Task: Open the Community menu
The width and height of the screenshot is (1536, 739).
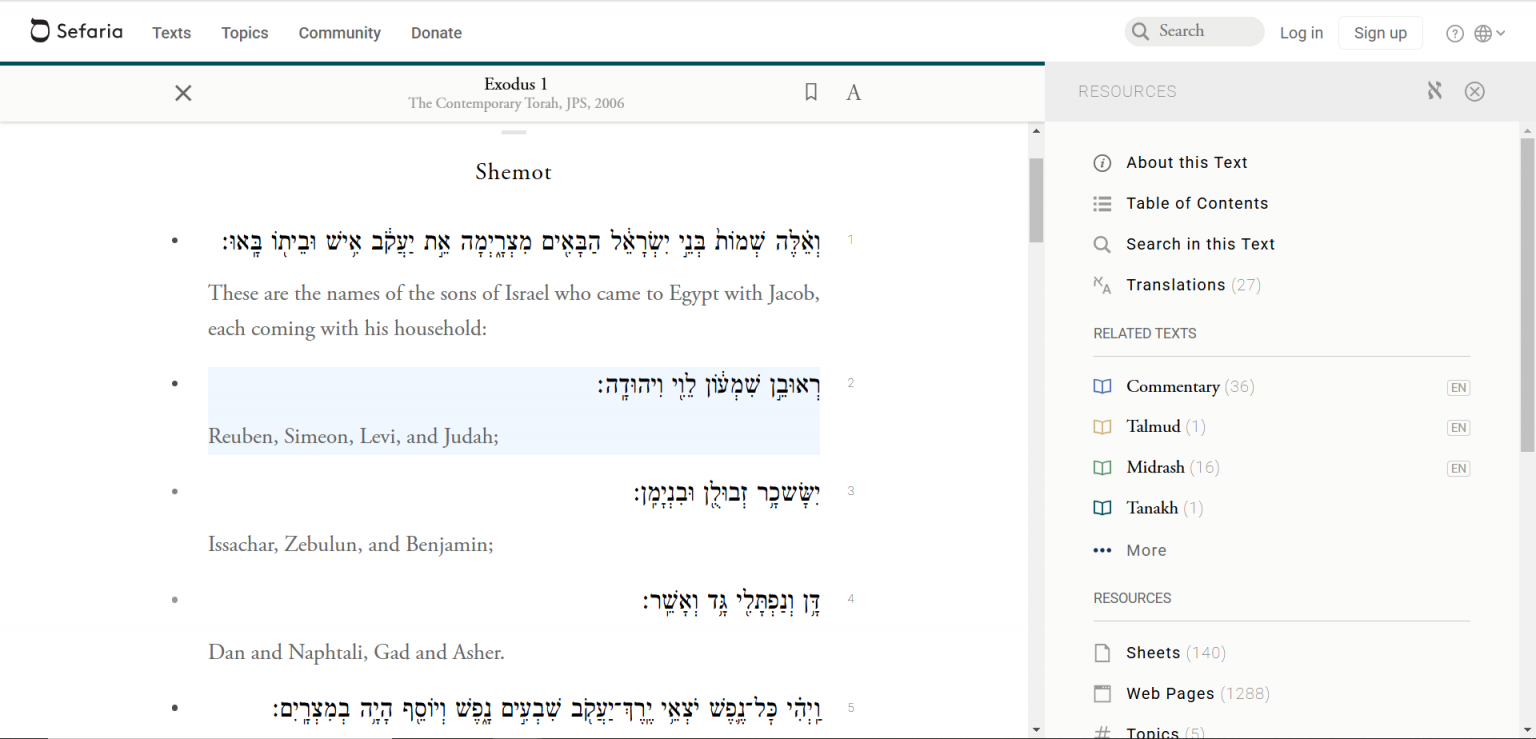Action: click(339, 32)
